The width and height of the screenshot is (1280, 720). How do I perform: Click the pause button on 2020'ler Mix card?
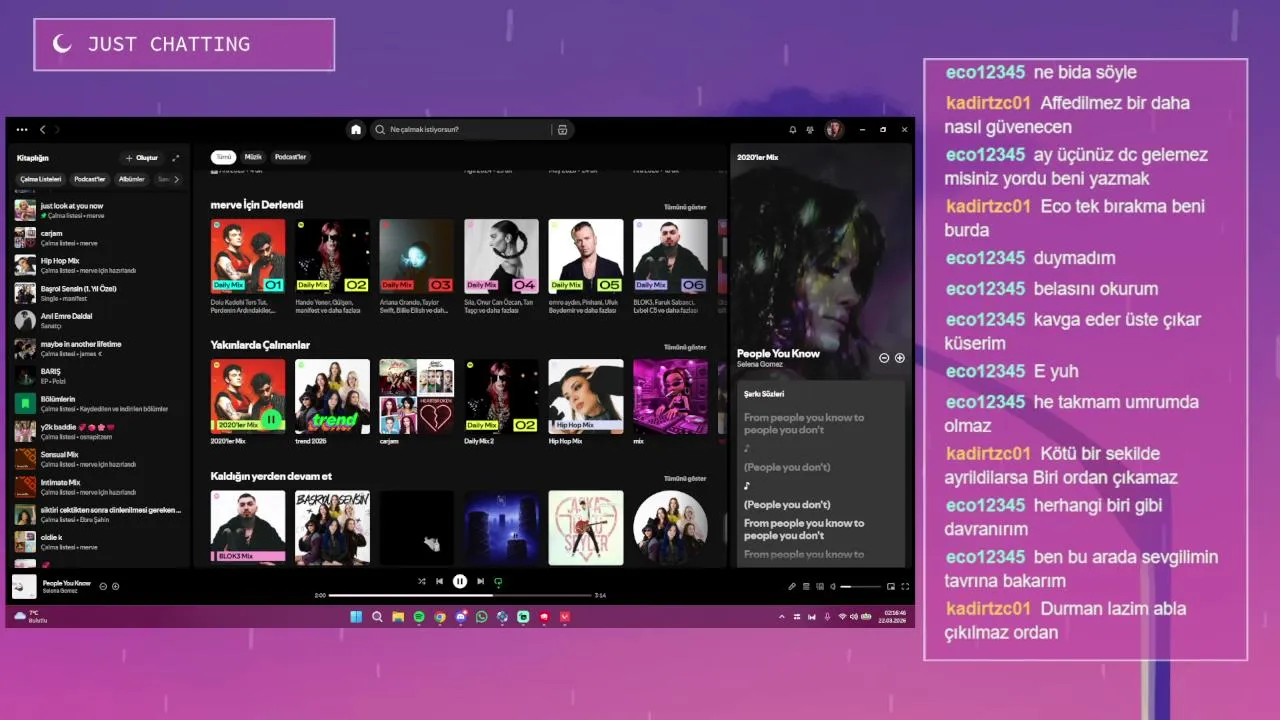(x=271, y=419)
